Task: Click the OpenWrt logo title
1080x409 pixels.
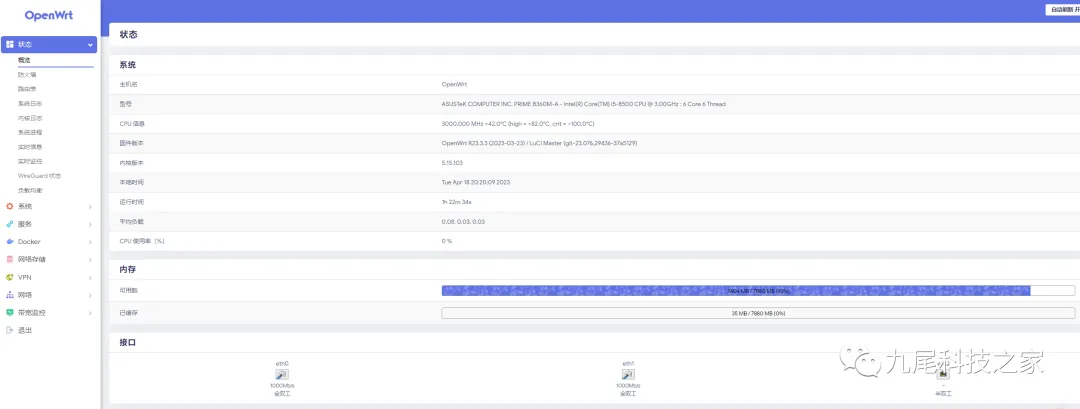Action: (50, 16)
